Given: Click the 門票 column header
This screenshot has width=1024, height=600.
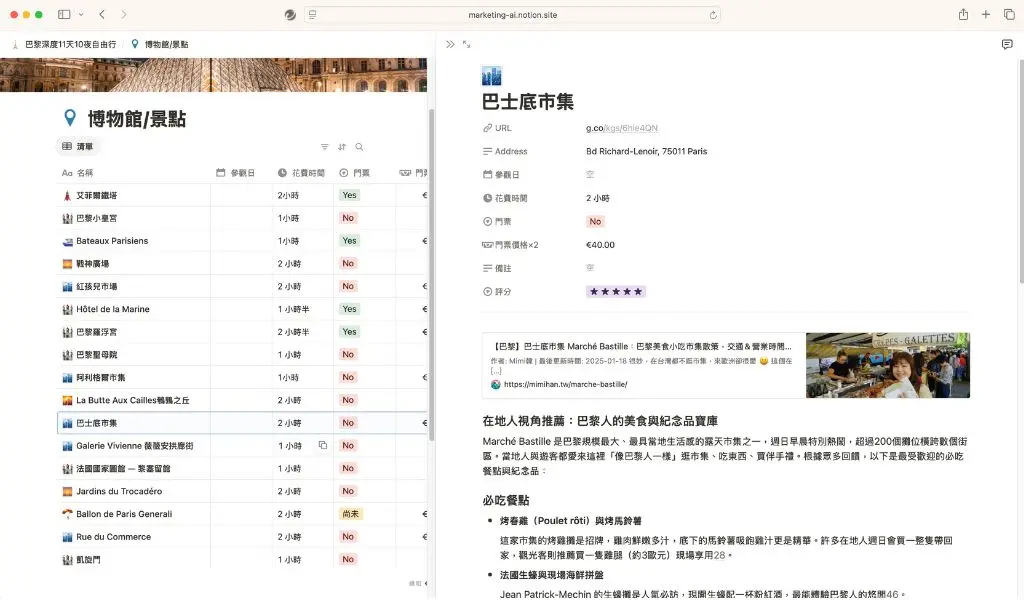Looking at the screenshot, I should tap(357, 173).
